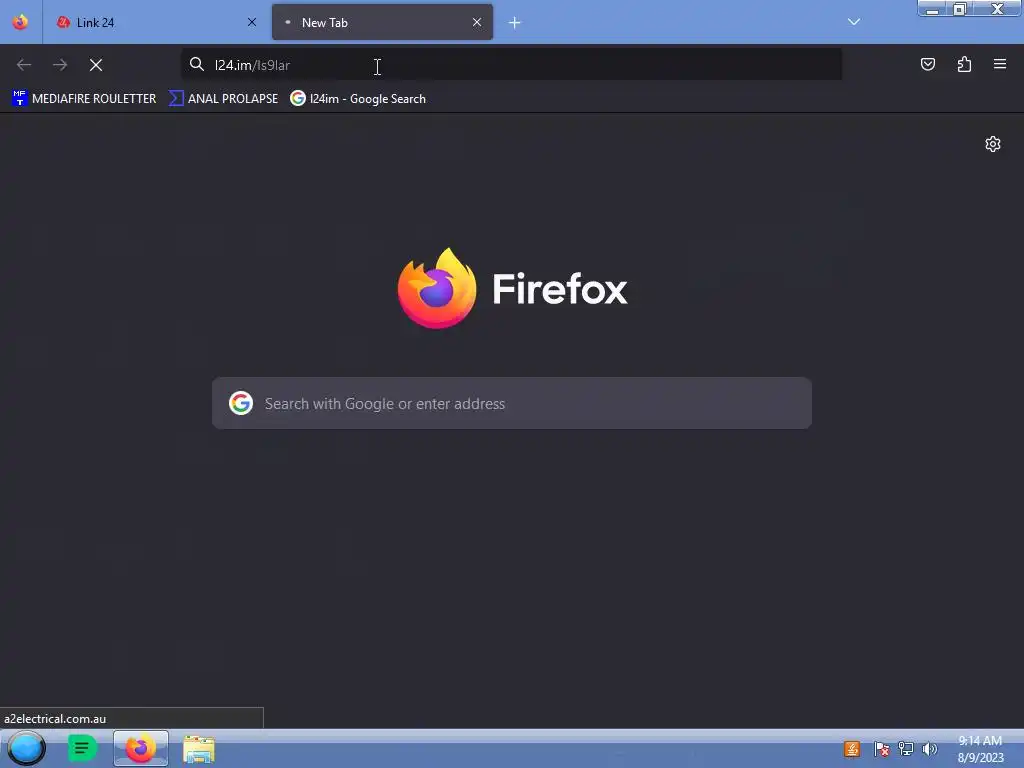Open the Start orb on taskbar

point(26,748)
